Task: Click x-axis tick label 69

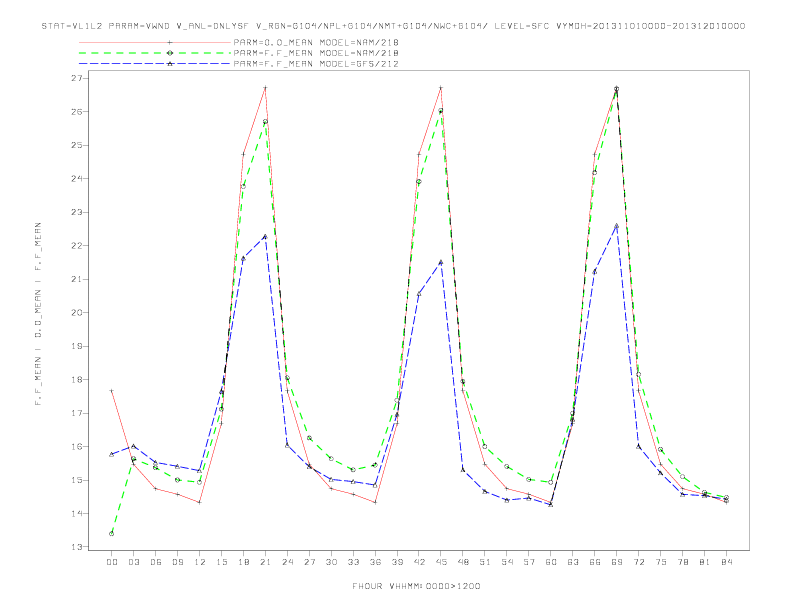Action: coord(617,562)
